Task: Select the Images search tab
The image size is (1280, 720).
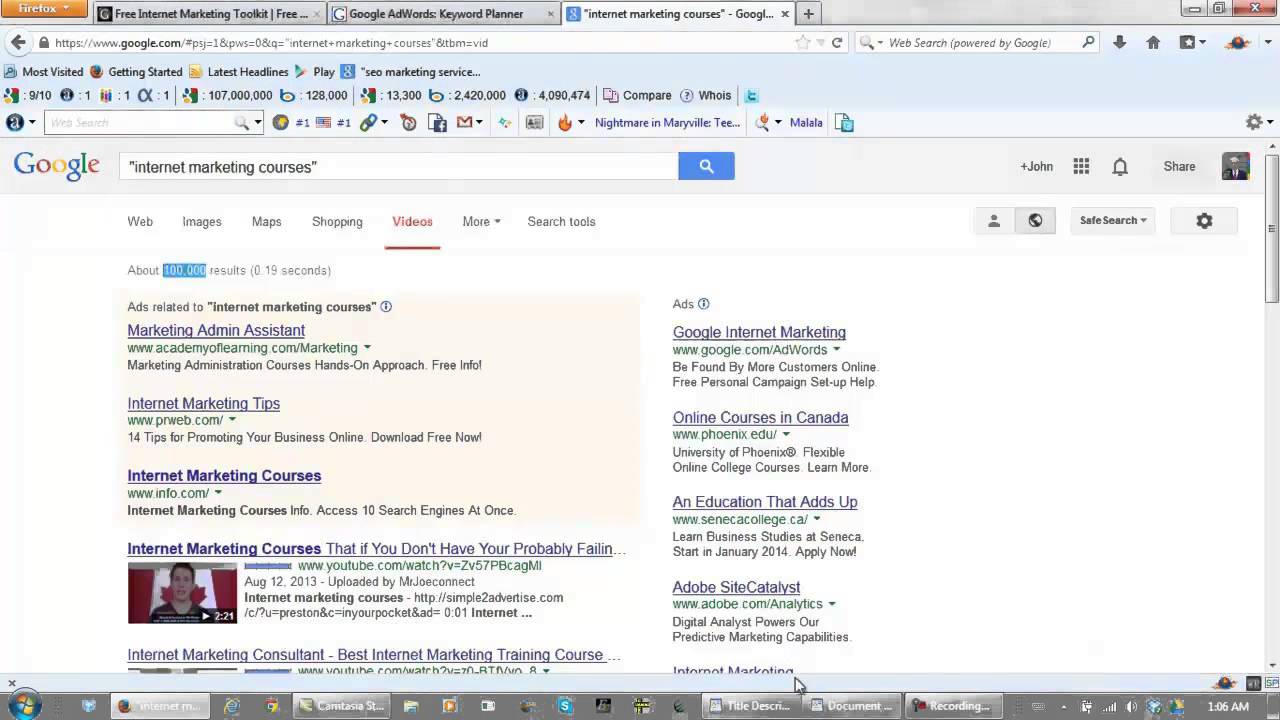Action: (x=202, y=222)
